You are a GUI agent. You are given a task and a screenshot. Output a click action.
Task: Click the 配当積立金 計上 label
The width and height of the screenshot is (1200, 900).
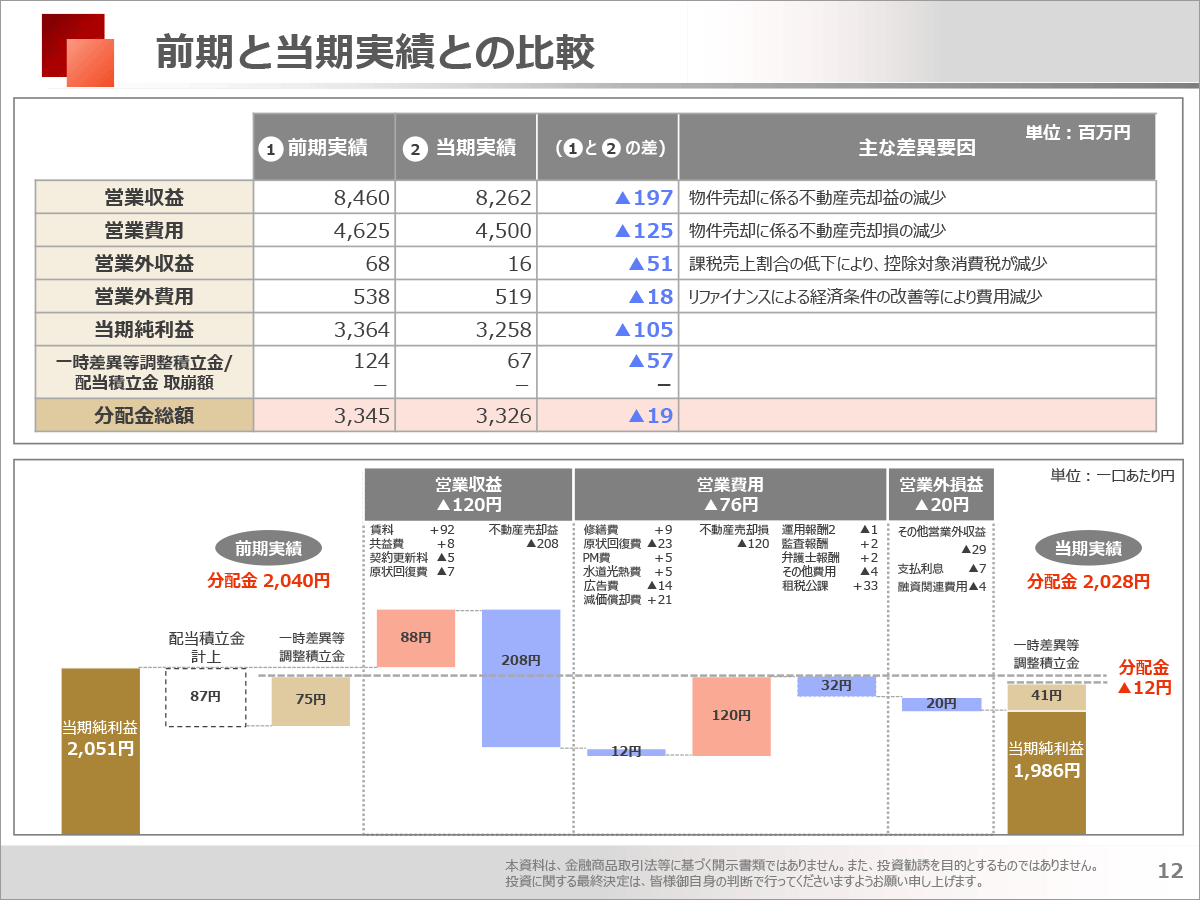[x=206, y=648]
